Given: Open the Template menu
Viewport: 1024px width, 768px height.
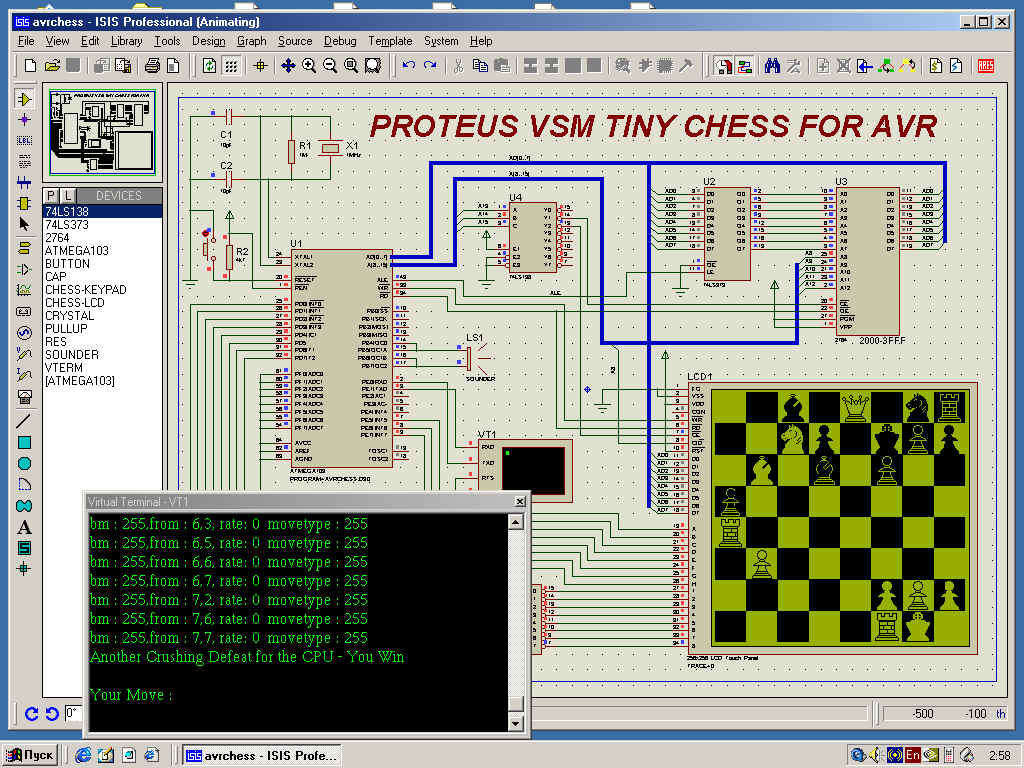Looking at the screenshot, I should point(389,41).
